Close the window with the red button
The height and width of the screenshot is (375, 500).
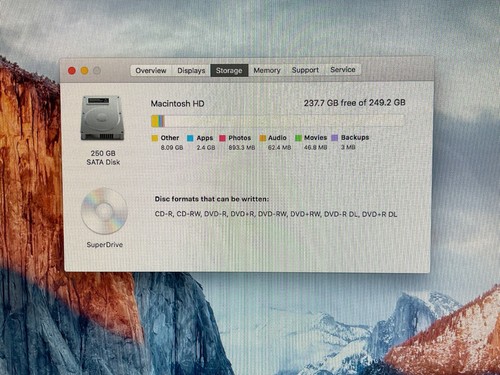point(72,71)
